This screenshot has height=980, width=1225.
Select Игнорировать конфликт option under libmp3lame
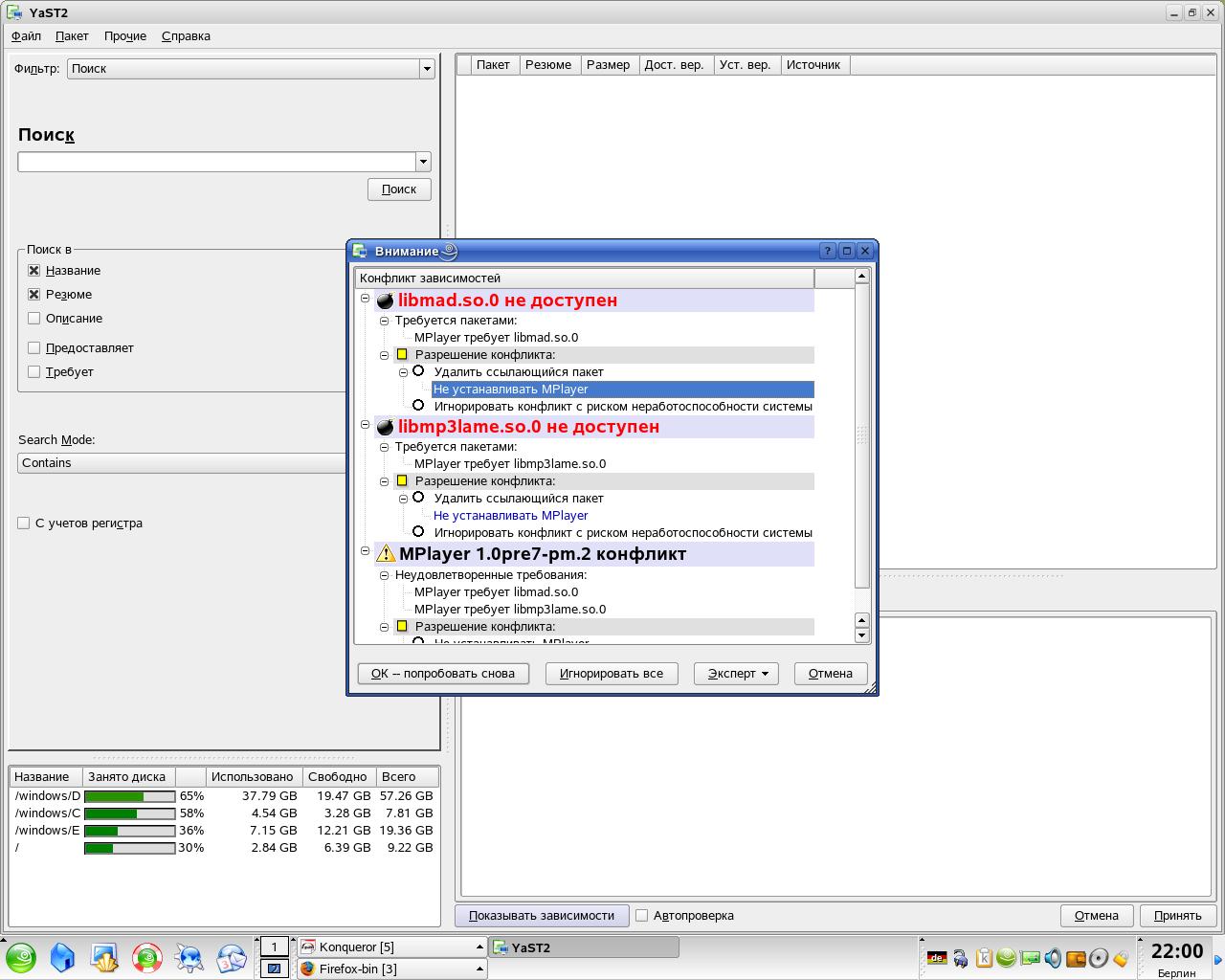(418, 532)
